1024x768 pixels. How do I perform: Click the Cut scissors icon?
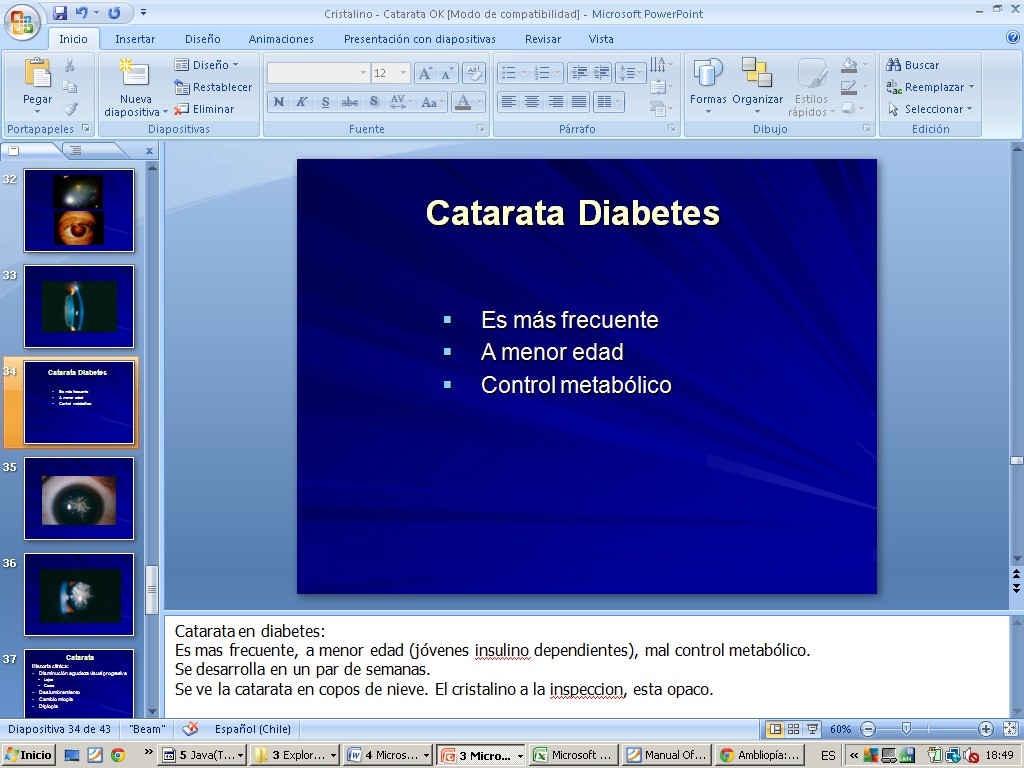(x=70, y=65)
